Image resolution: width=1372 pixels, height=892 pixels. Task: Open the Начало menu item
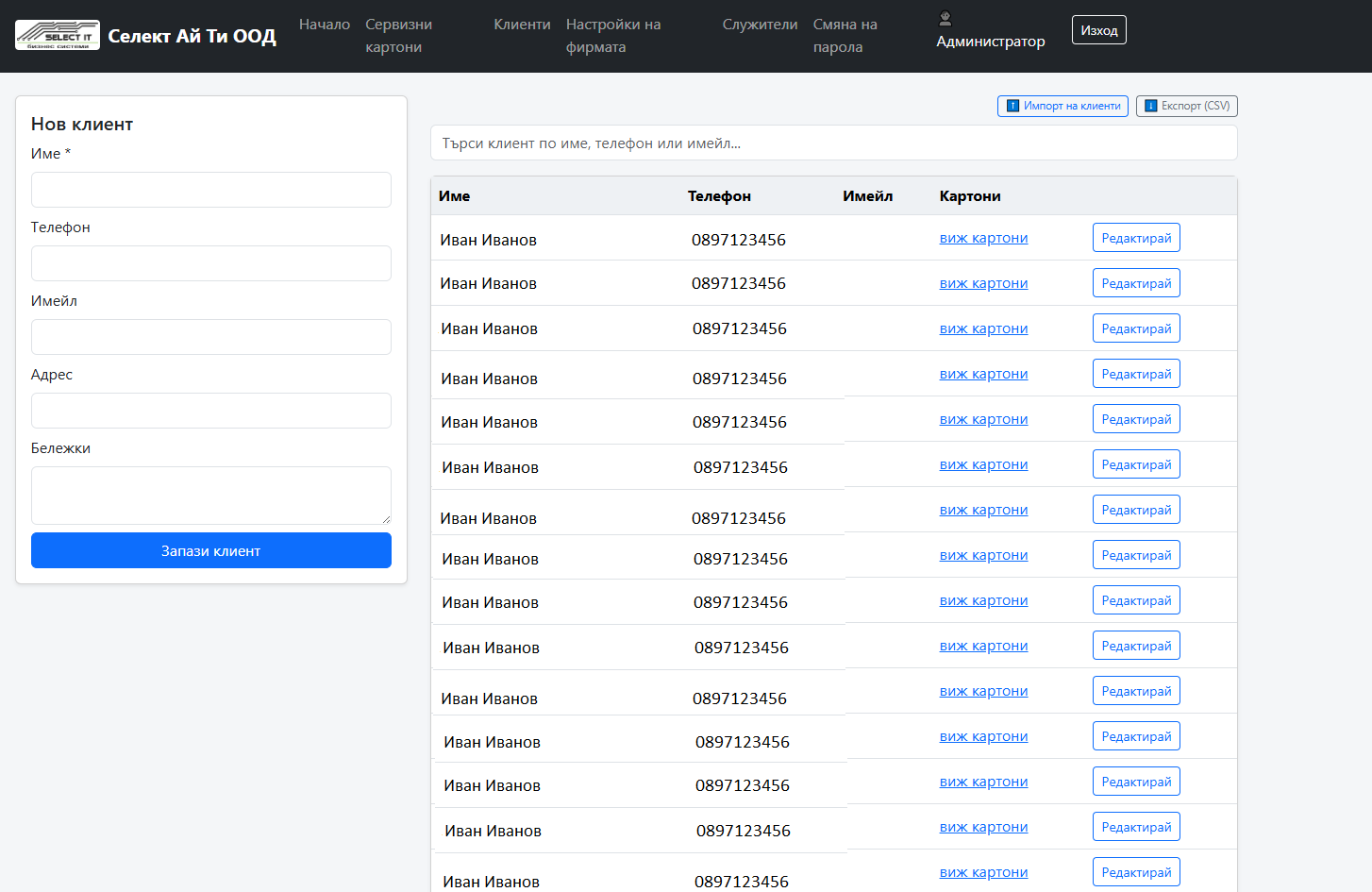click(x=325, y=25)
